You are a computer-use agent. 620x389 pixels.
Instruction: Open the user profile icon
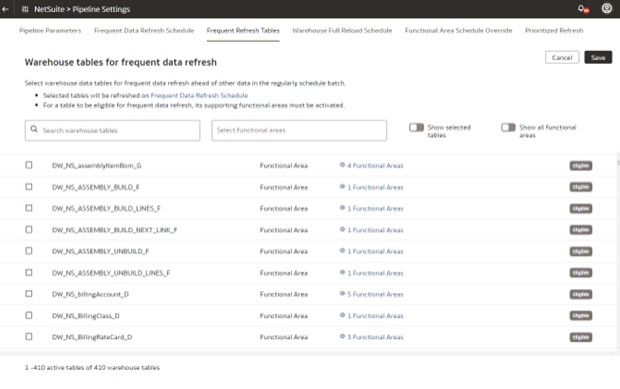[607, 8]
